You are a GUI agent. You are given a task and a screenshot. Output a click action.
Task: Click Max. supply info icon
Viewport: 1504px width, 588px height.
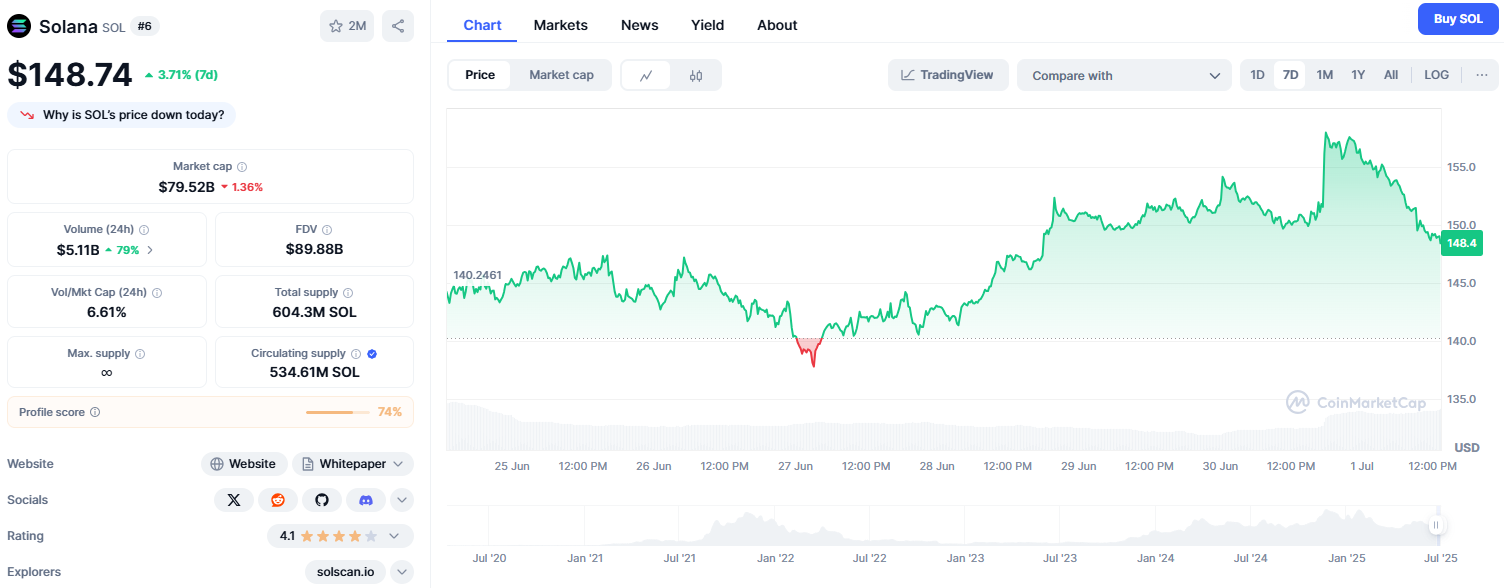(139, 354)
